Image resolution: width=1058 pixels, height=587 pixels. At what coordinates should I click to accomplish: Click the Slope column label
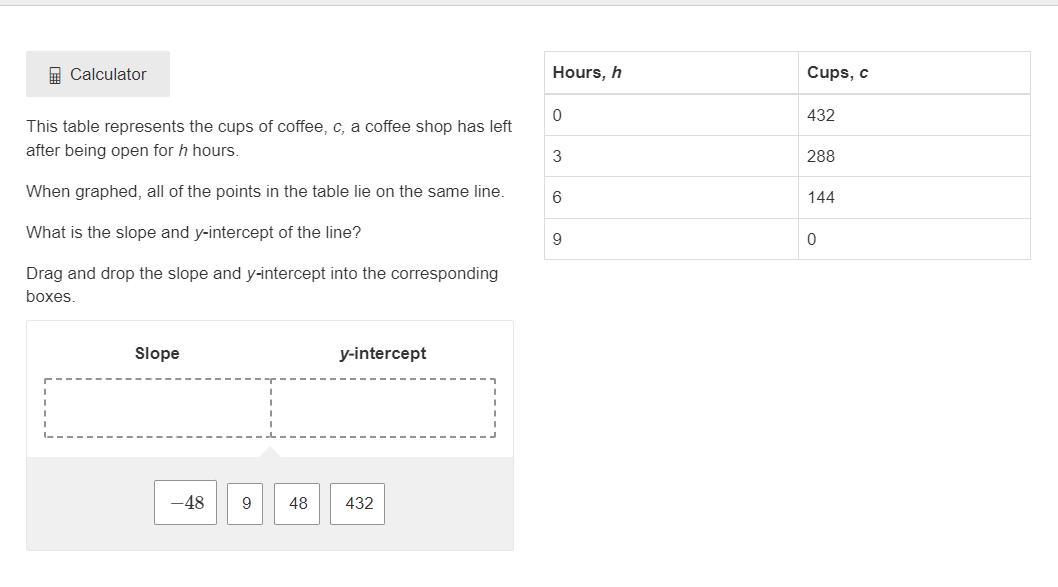tap(157, 353)
